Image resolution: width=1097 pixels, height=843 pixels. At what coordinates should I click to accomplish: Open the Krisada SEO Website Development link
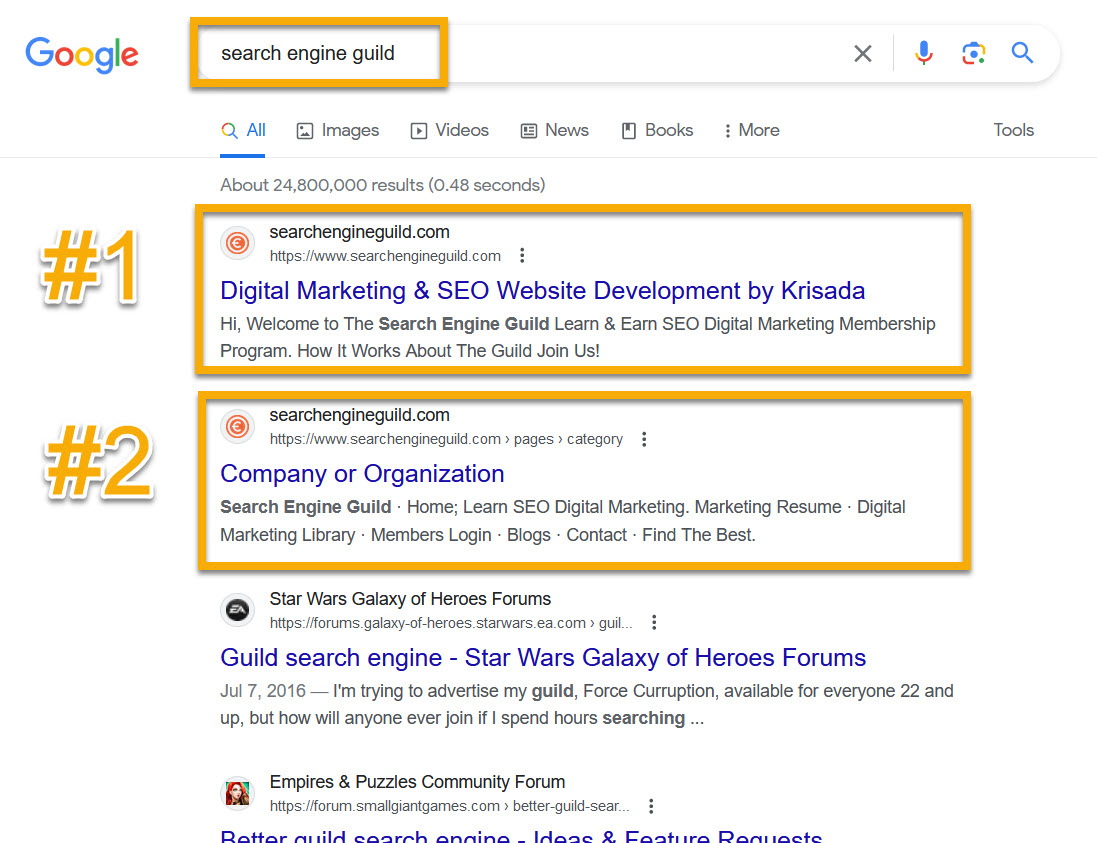pos(542,290)
